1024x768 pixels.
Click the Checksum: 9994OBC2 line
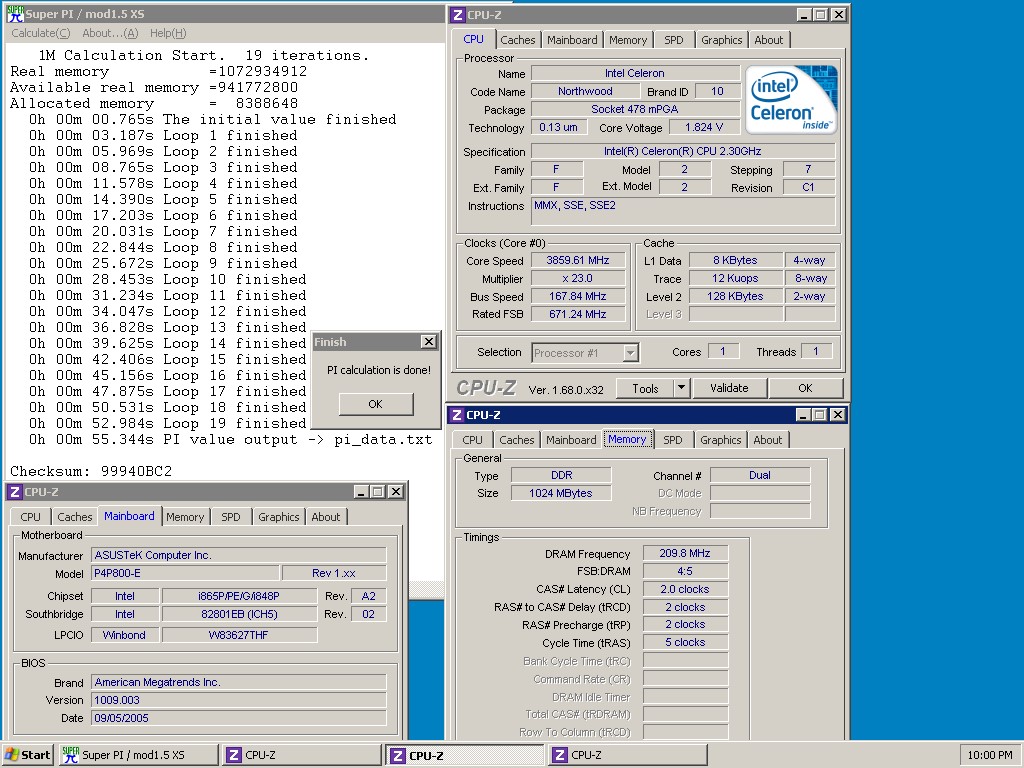pyautogui.click(x=91, y=471)
